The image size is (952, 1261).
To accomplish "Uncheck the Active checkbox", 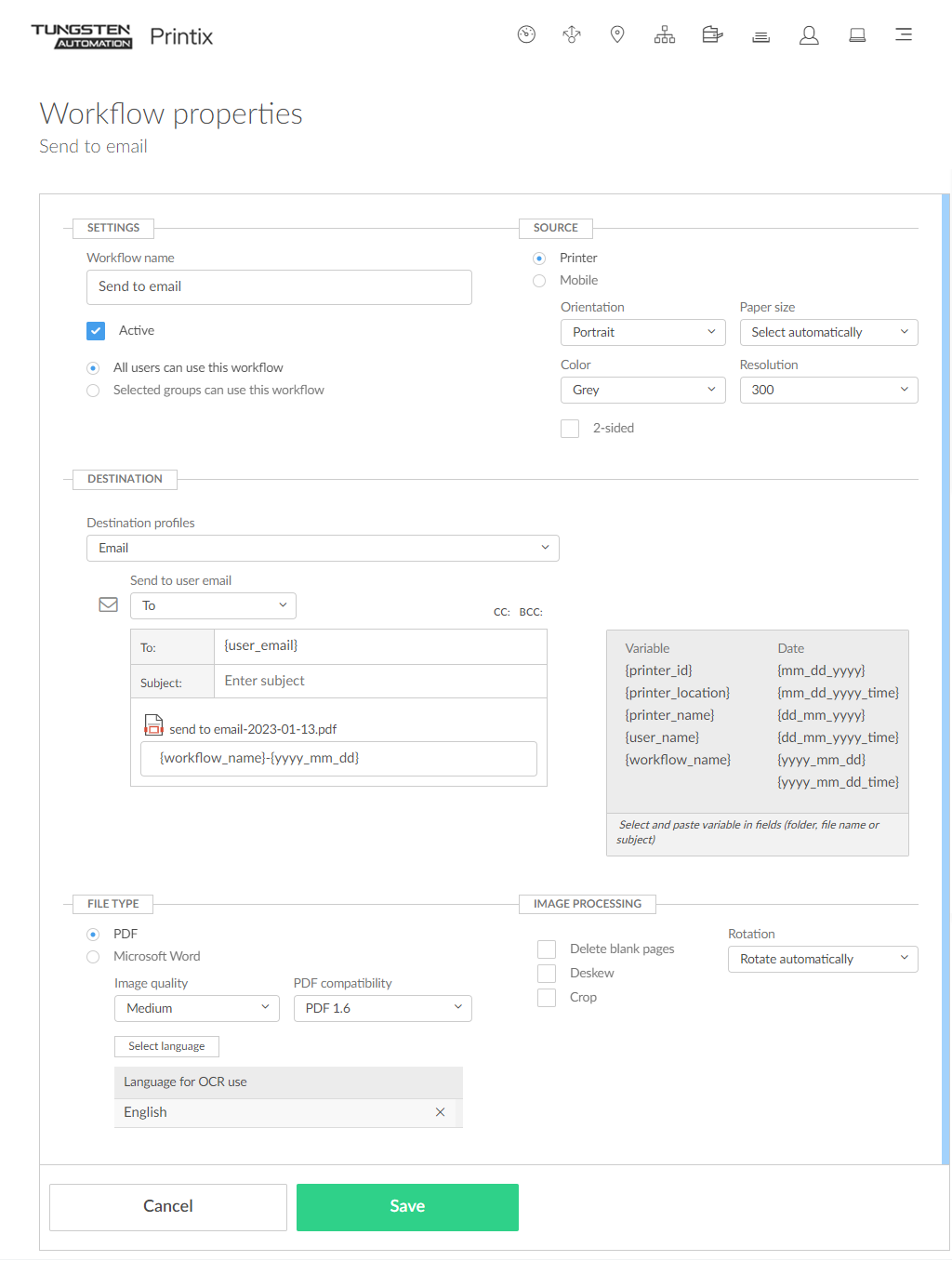I will pyautogui.click(x=96, y=331).
